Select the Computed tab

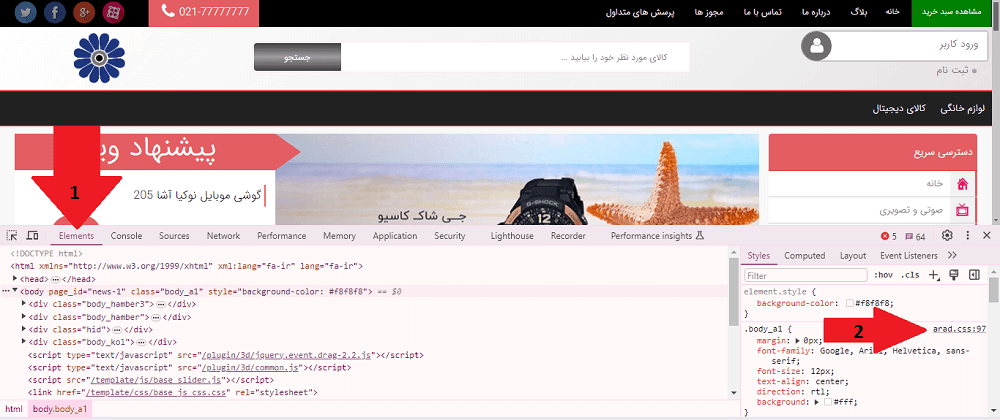(805, 256)
